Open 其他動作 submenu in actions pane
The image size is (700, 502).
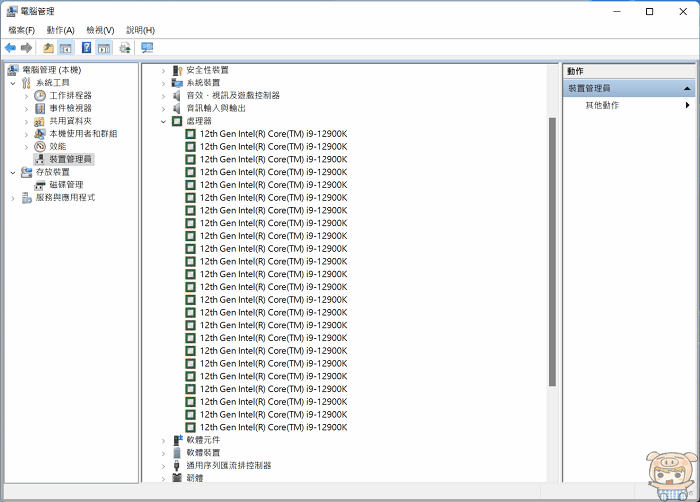click(x=602, y=105)
